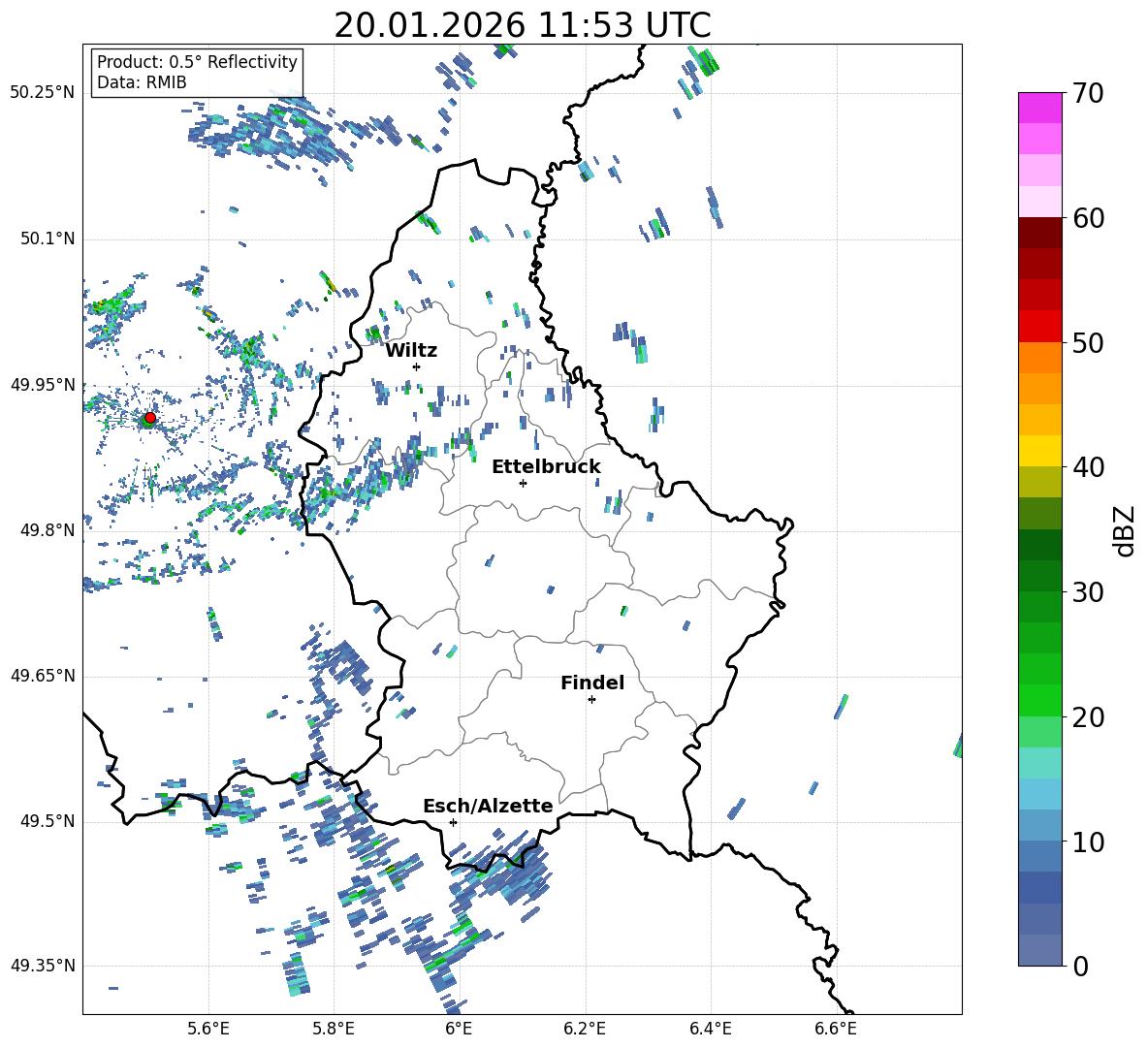Click the 50.1°N latitude label

[47, 238]
